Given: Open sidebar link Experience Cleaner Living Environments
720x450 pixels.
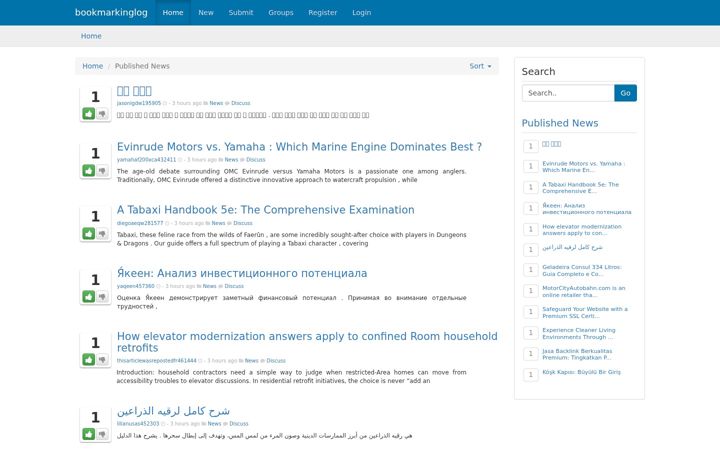Looking at the screenshot, I should pos(579,333).
